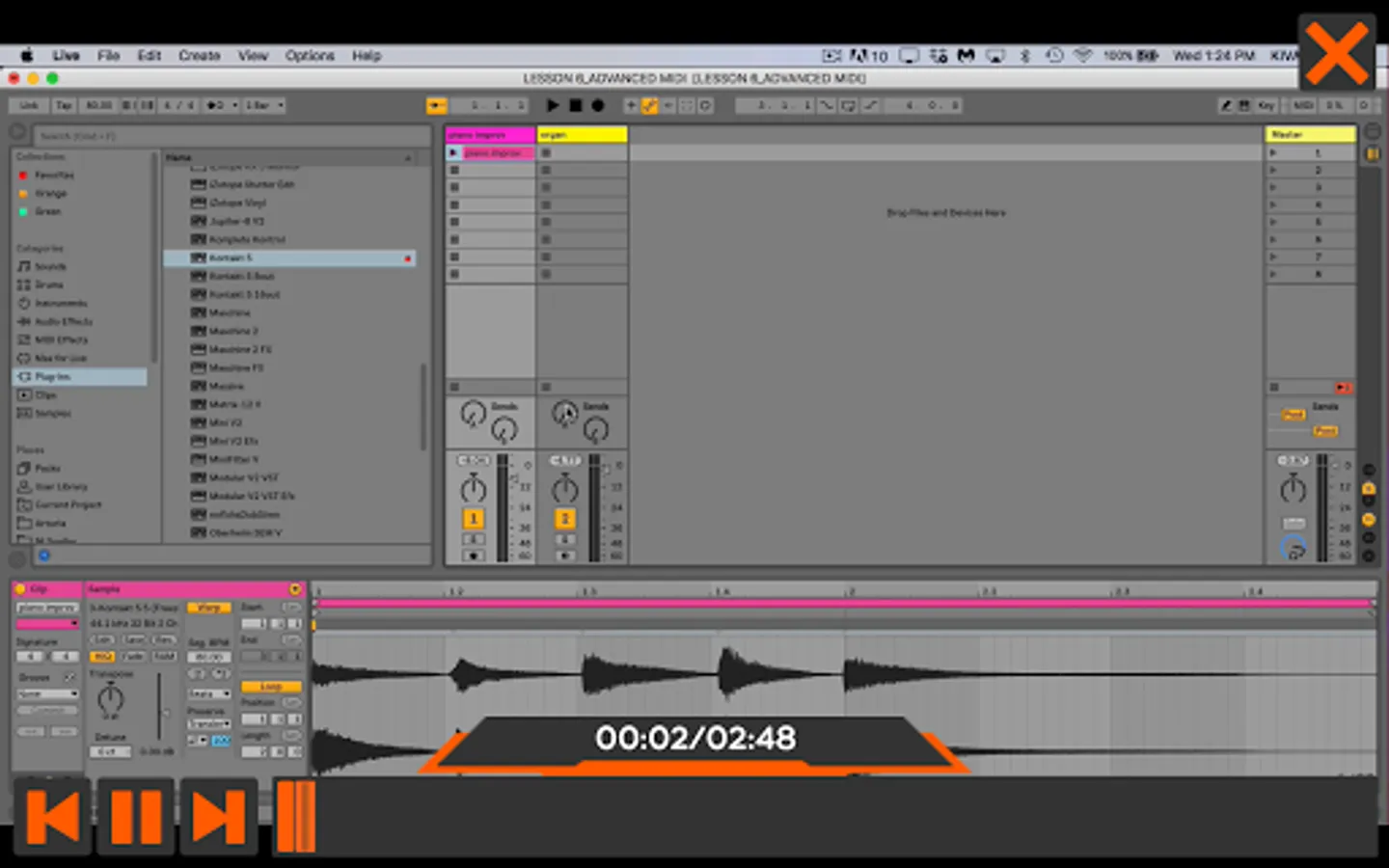
Task: Click the orange video progress handle
Action: 296,817
